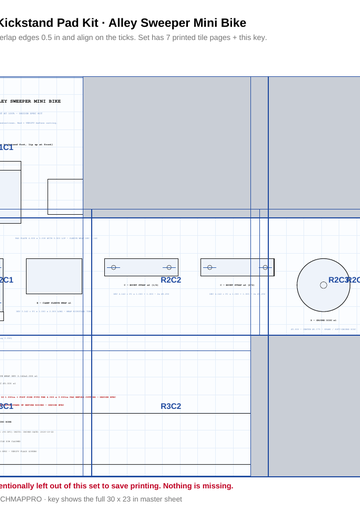Click the center hole of the round disc

click(323, 285)
